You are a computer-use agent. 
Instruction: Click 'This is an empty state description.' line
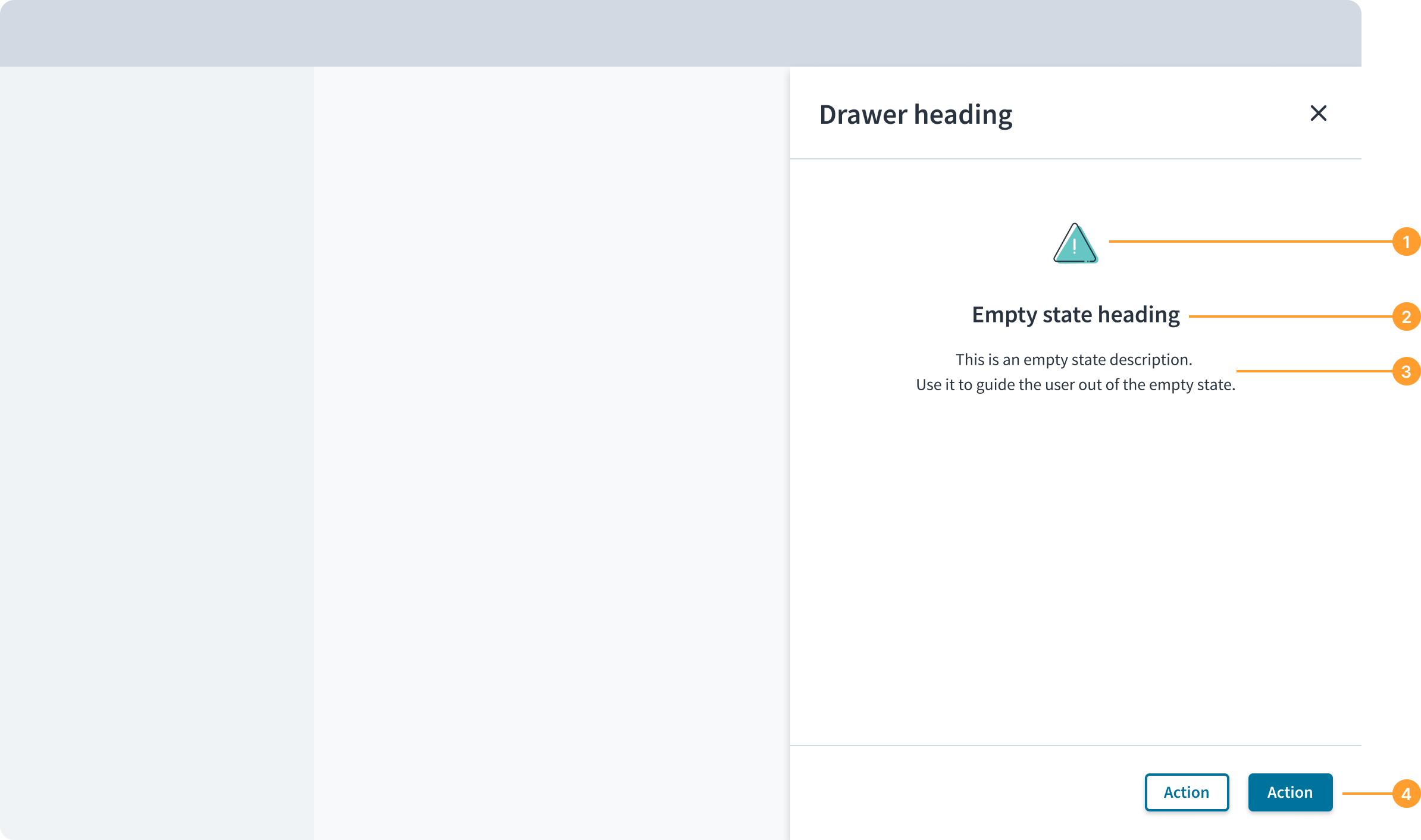[x=1074, y=359]
